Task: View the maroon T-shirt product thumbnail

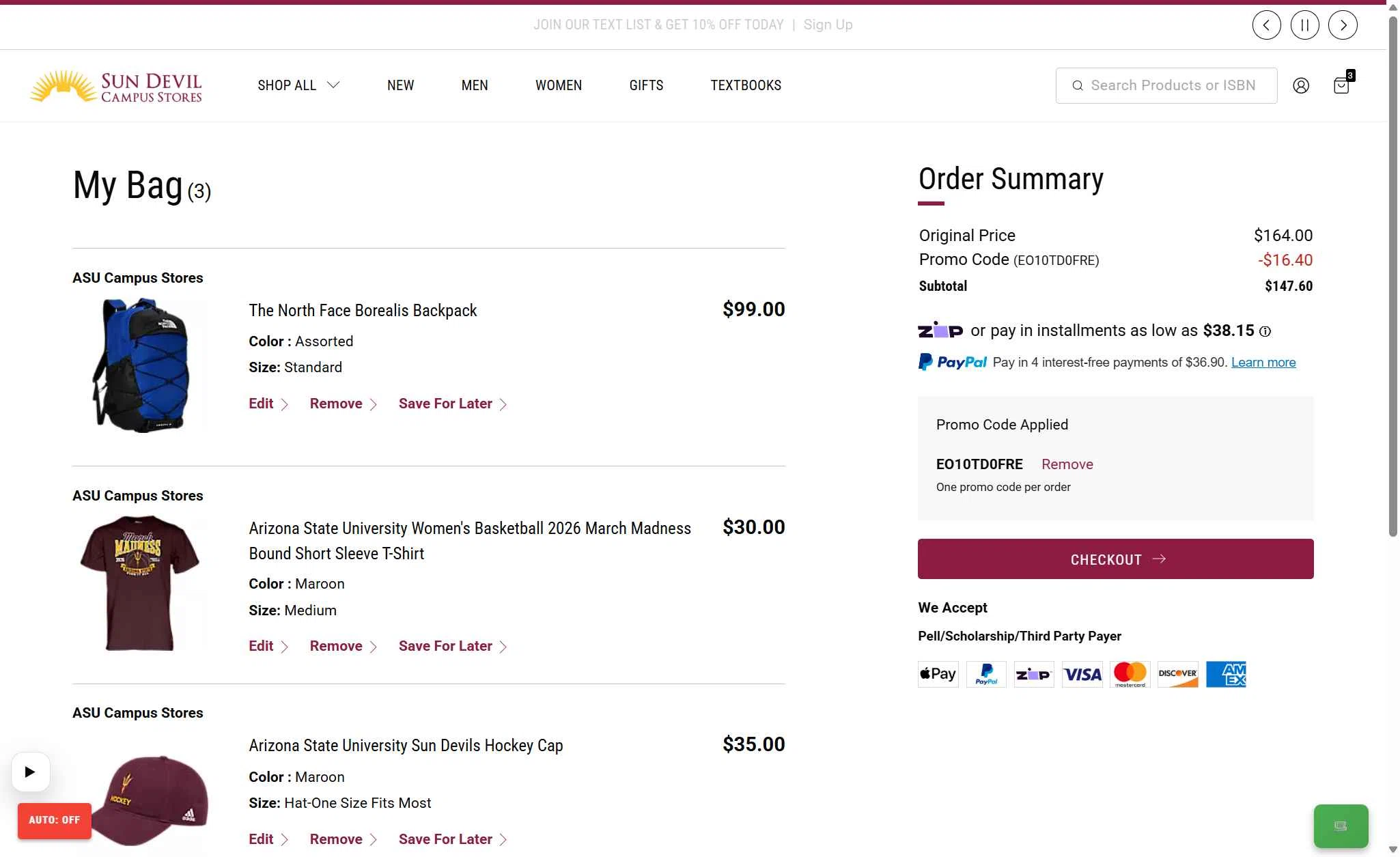Action: [140, 582]
